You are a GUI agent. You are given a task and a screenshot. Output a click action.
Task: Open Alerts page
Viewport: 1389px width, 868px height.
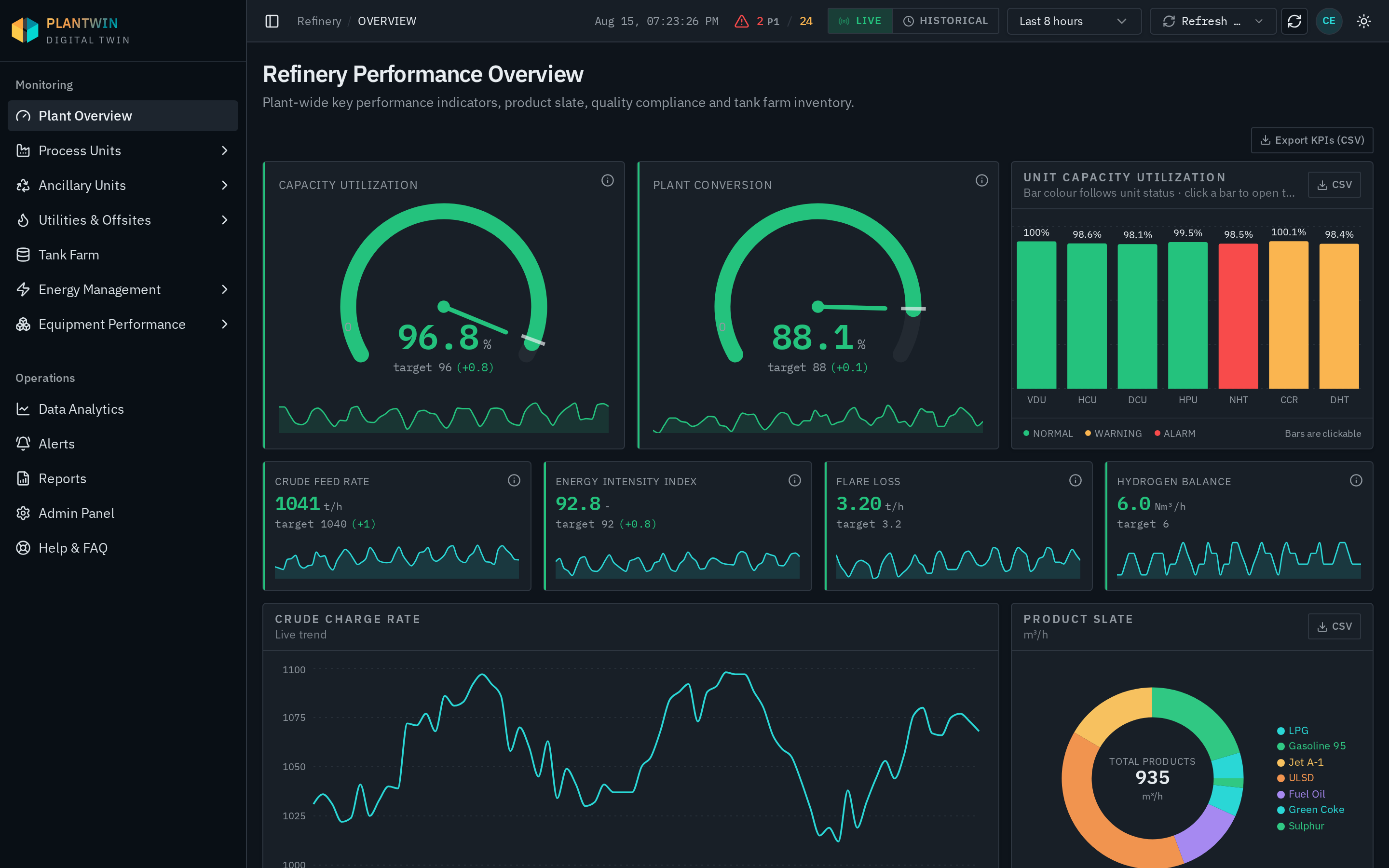(123, 444)
